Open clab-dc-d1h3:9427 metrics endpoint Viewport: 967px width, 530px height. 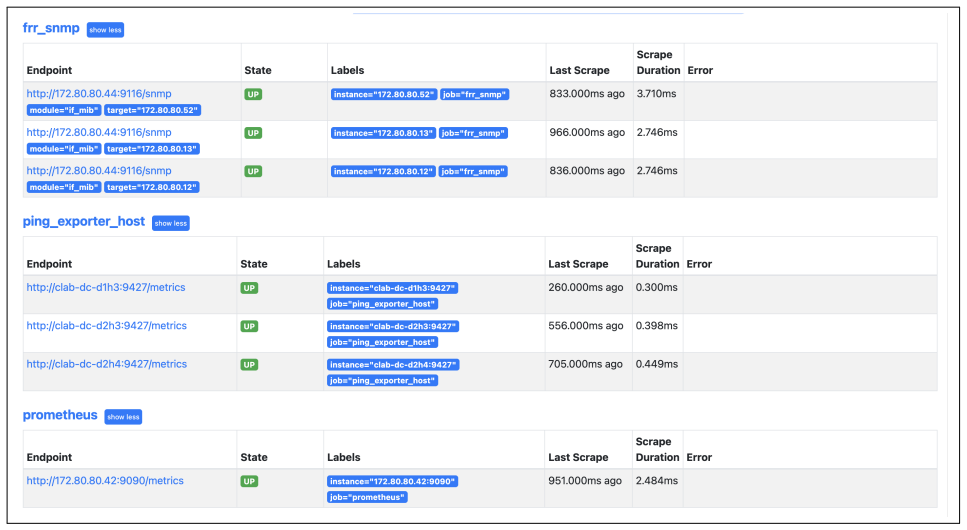pyautogui.click(x=105, y=288)
